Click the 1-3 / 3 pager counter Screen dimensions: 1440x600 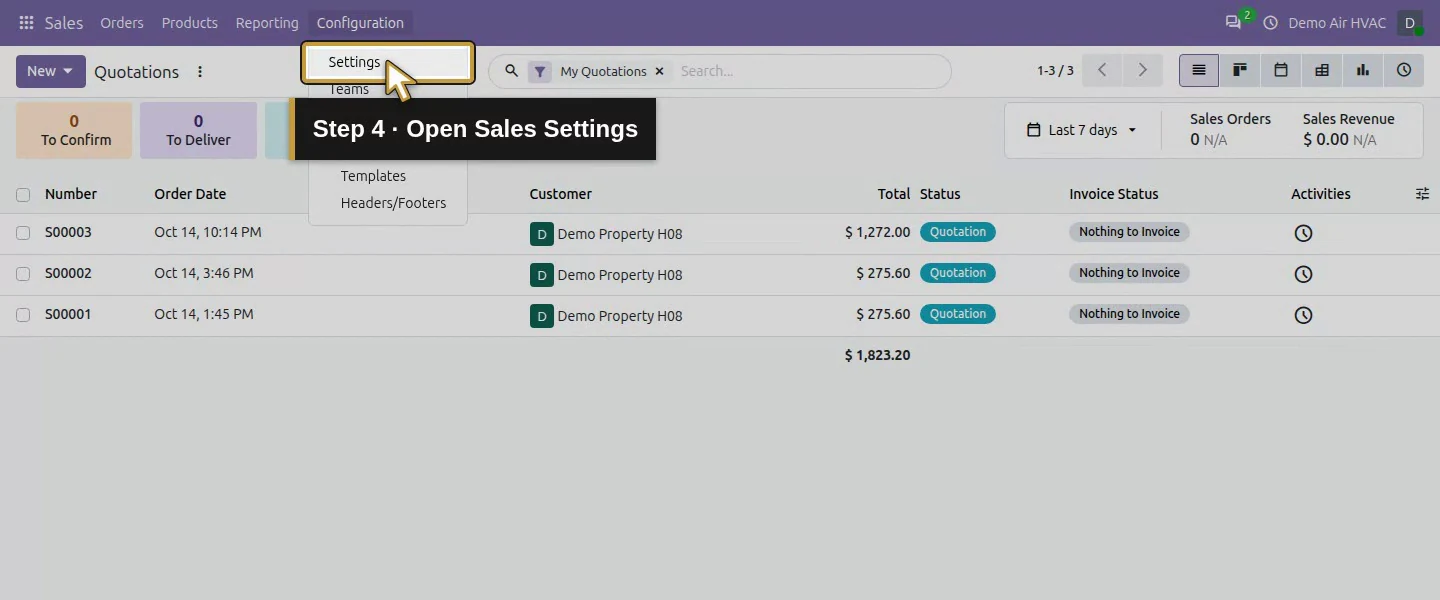[1055, 71]
